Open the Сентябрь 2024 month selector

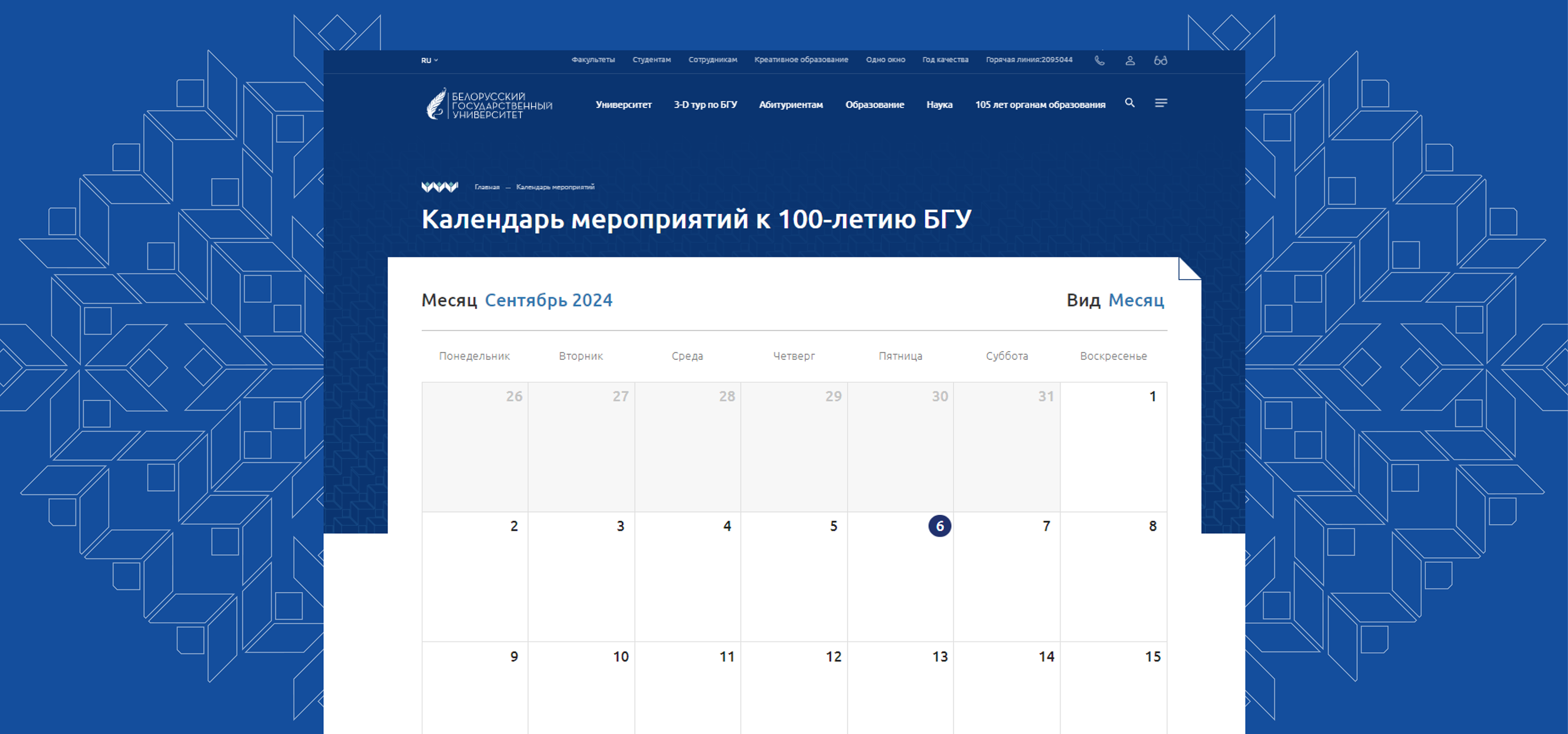(x=548, y=300)
